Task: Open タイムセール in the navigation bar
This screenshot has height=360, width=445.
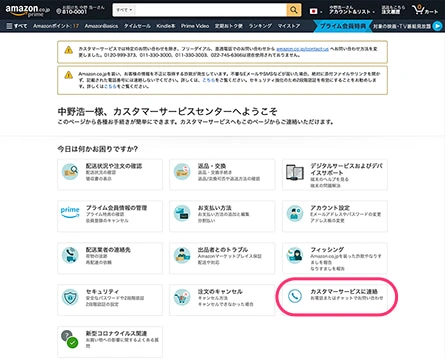Action: [x=137, y=26]
